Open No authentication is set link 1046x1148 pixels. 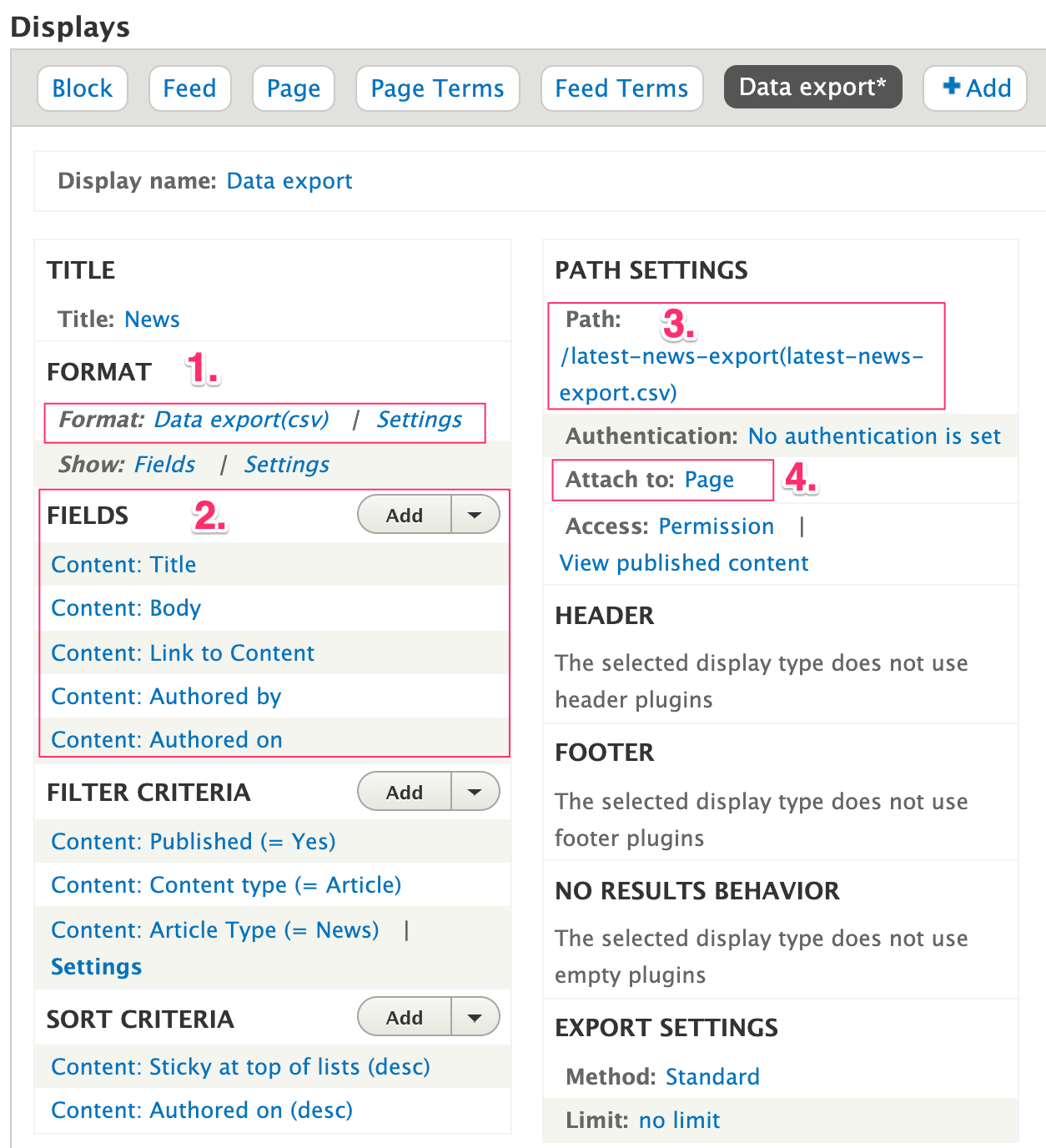click(874, 436)
